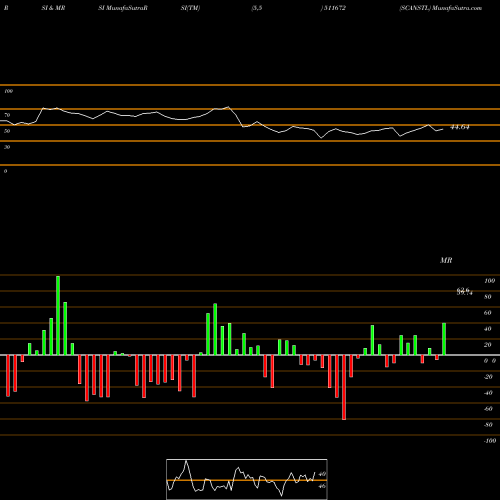Click the 20 label on MR axis
Viewport: 500px width, 500px height.
[x=488, y=345]
